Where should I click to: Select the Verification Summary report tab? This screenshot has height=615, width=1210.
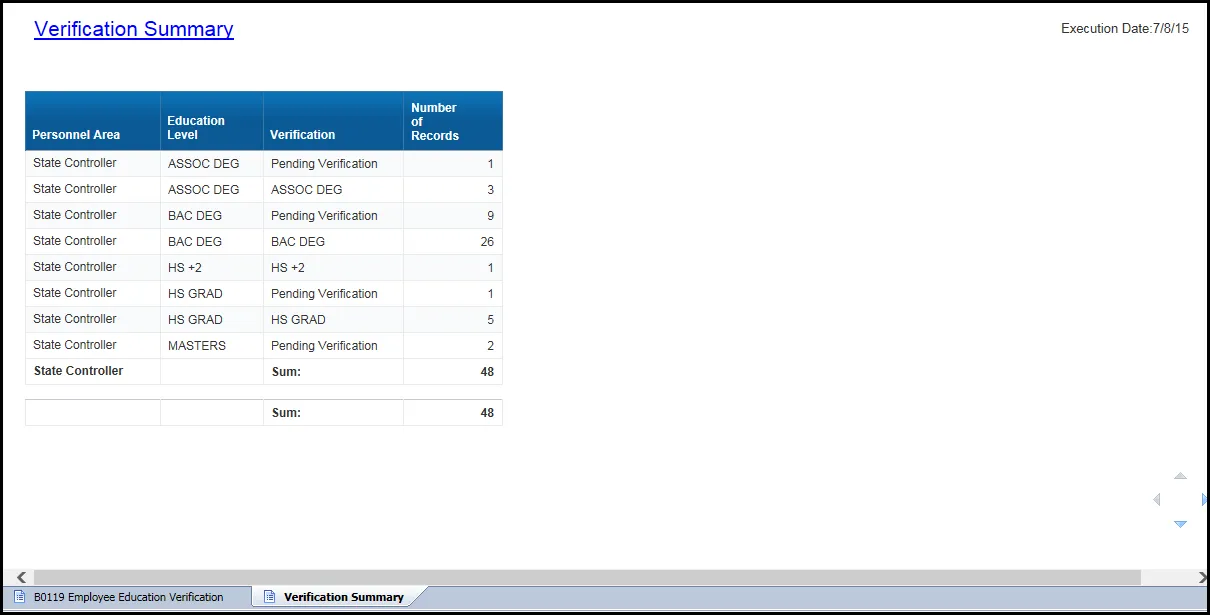pos(343,597)
